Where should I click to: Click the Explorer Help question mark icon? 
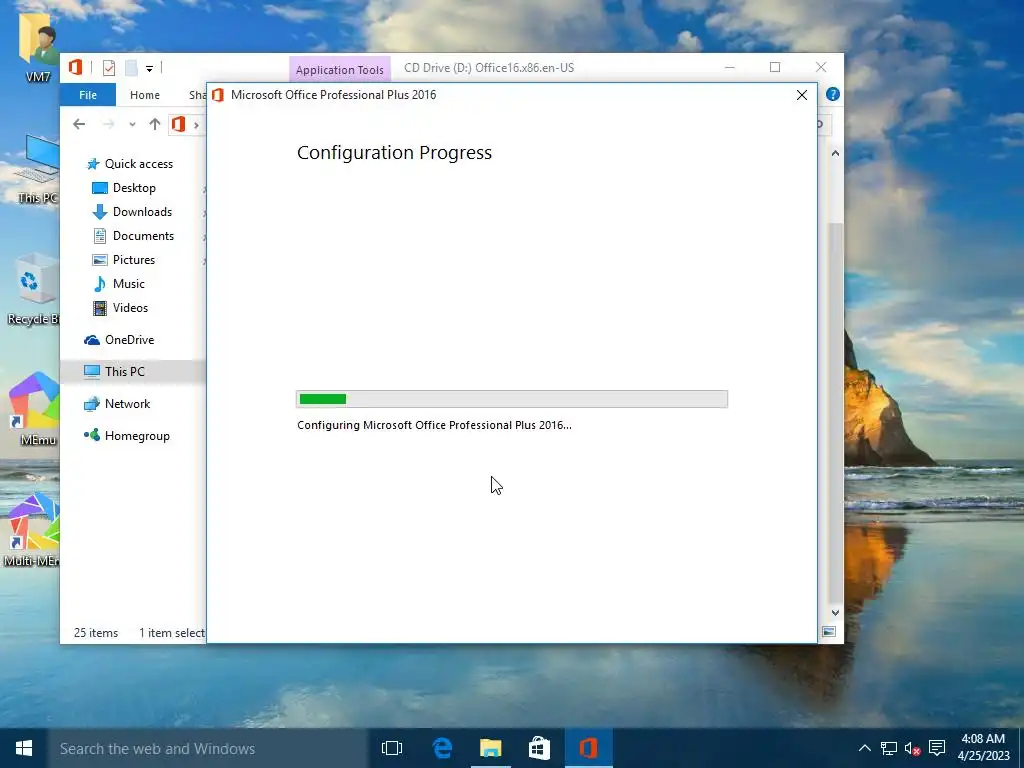[833, 95]
